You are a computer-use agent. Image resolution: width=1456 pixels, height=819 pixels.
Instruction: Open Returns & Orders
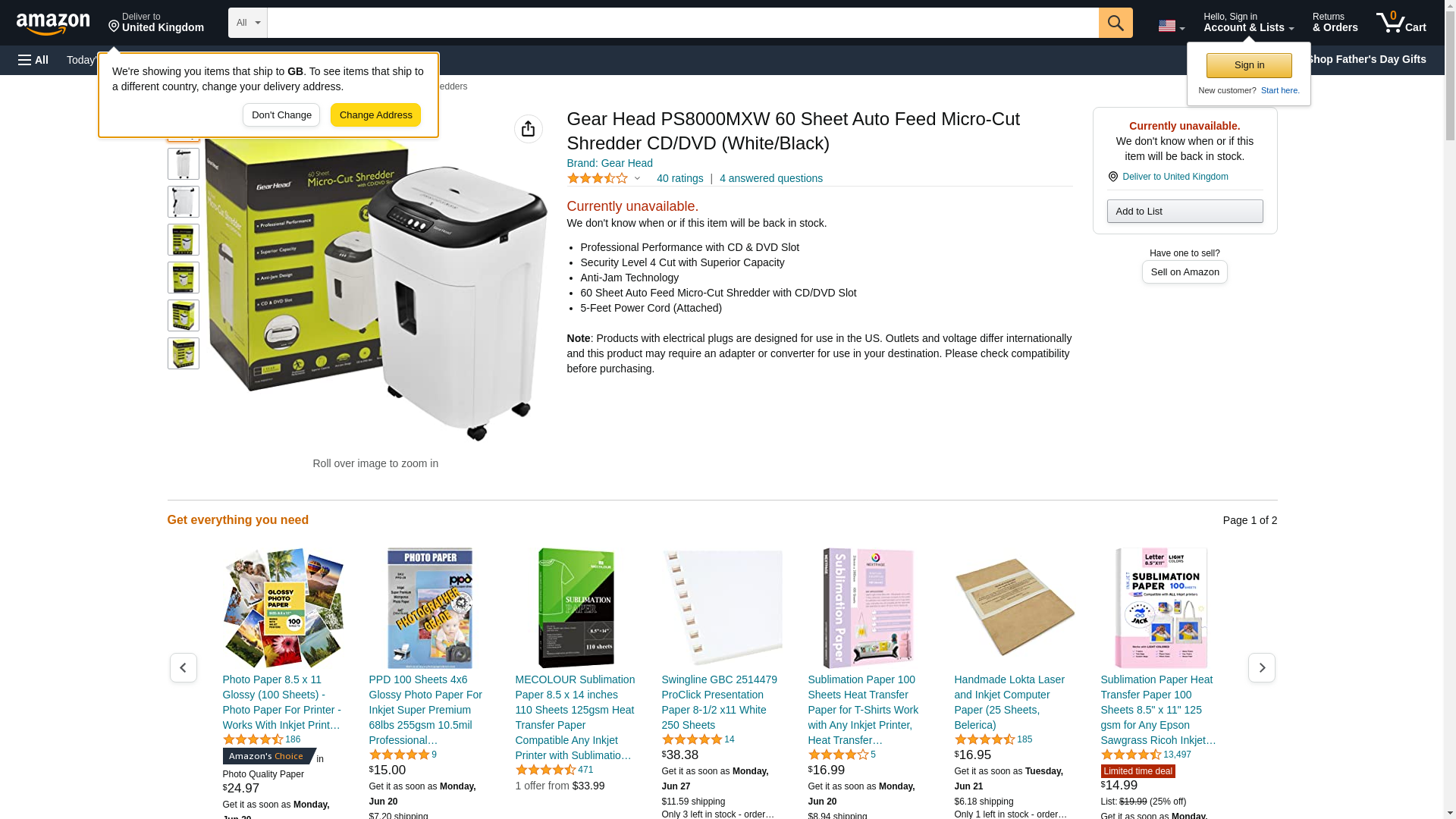tap(1335, 23)
